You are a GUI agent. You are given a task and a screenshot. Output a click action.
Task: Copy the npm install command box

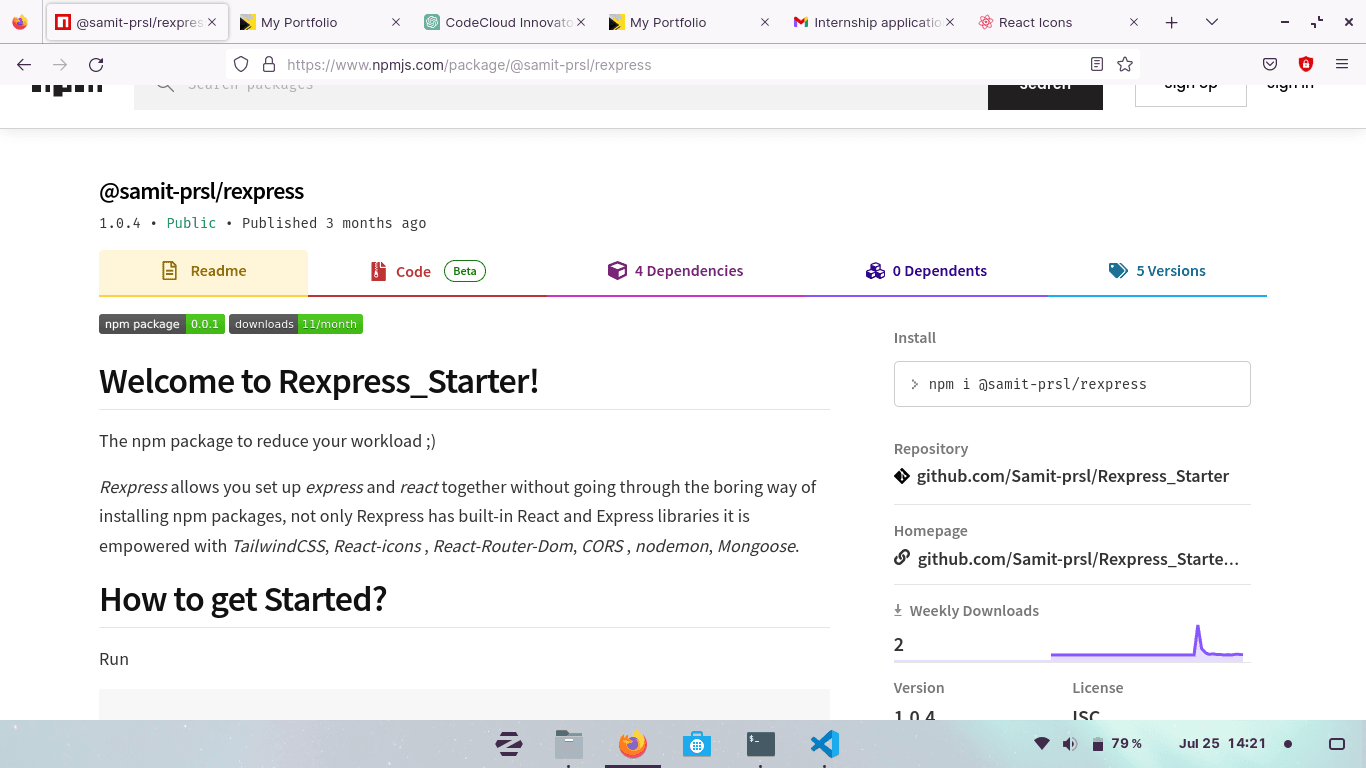click(1072, 384)
